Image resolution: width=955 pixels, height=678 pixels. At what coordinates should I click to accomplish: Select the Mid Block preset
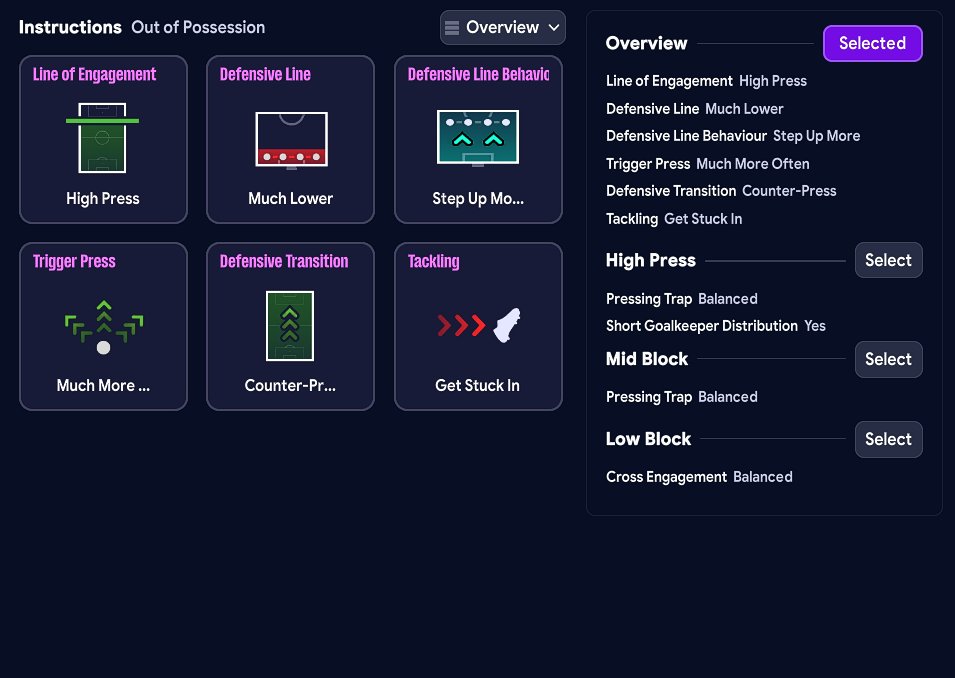[x=888, y=359]
